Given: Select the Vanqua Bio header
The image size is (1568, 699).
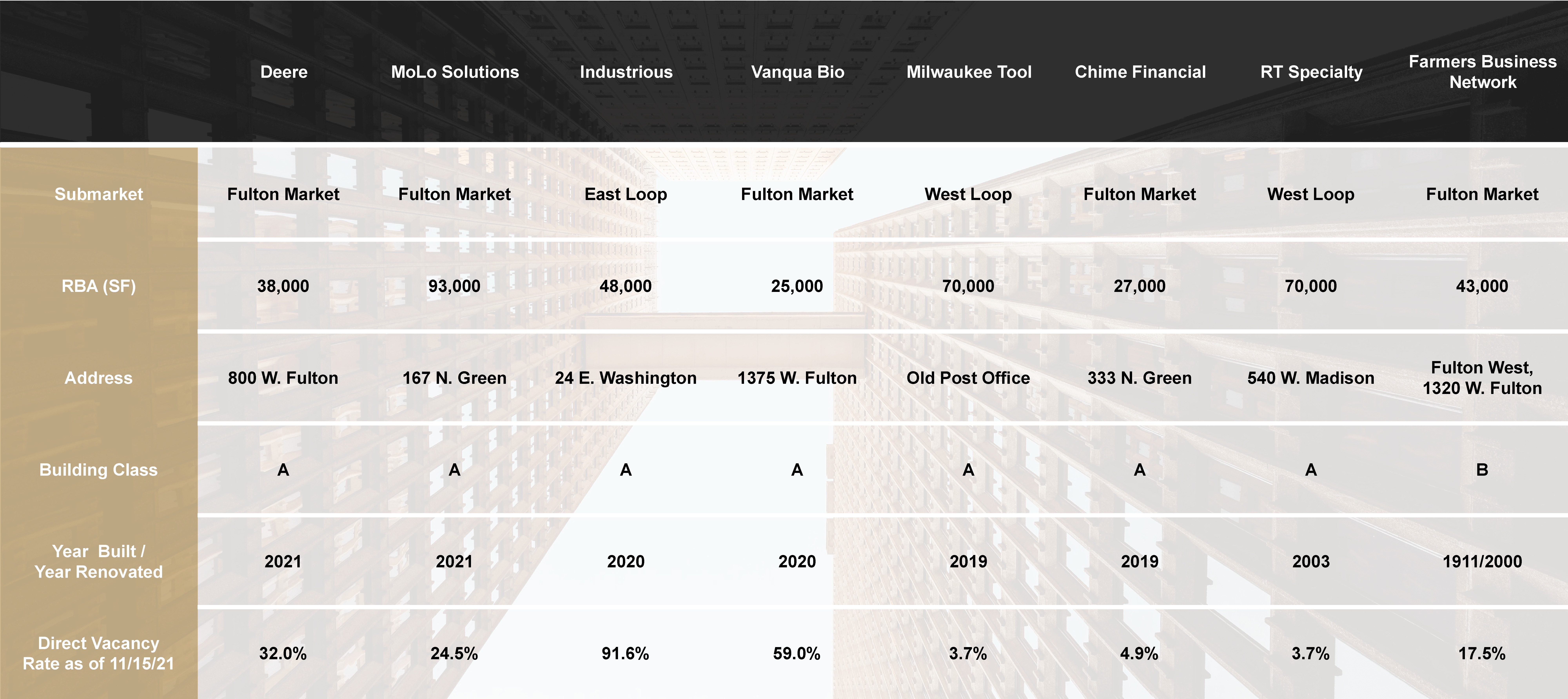Looking at the screenshot, I should 797,72.
